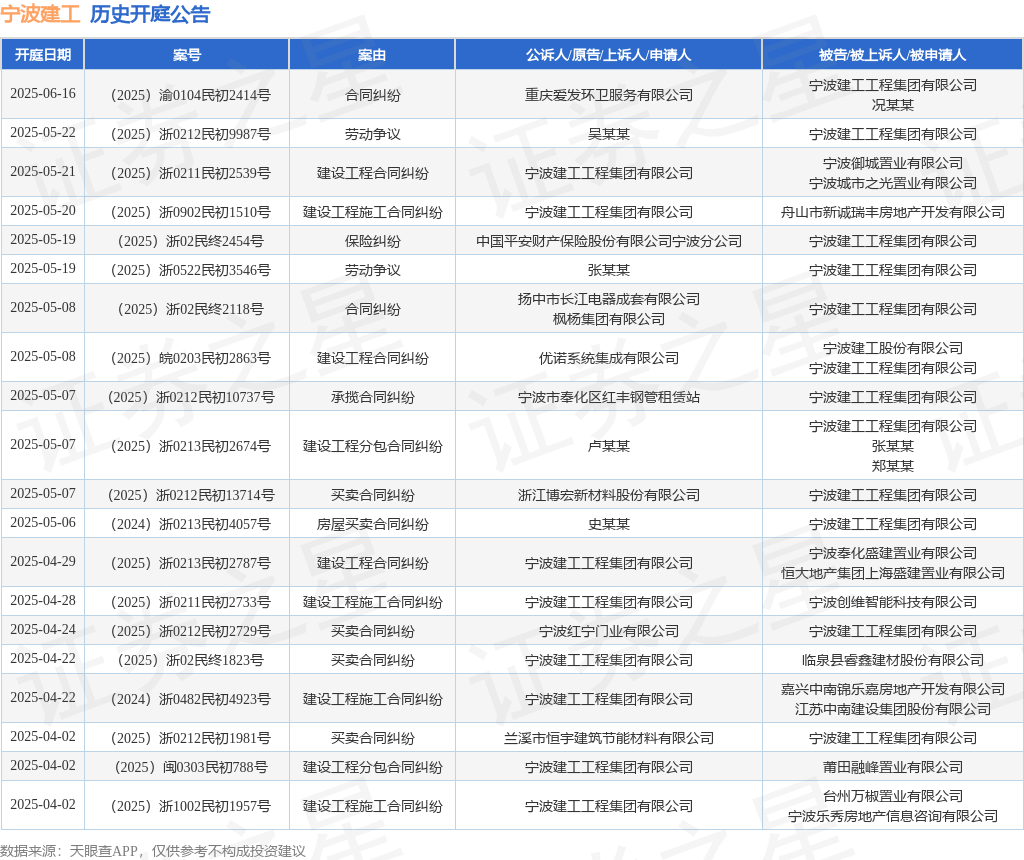Click defendant 宁波创维智能科技有限公司

pos(893,603)
